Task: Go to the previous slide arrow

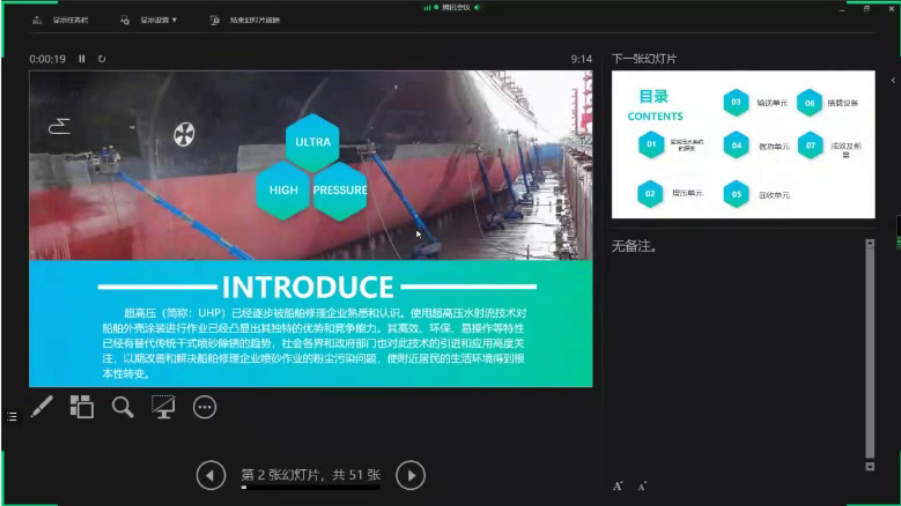Action: (x=210, y=475)
